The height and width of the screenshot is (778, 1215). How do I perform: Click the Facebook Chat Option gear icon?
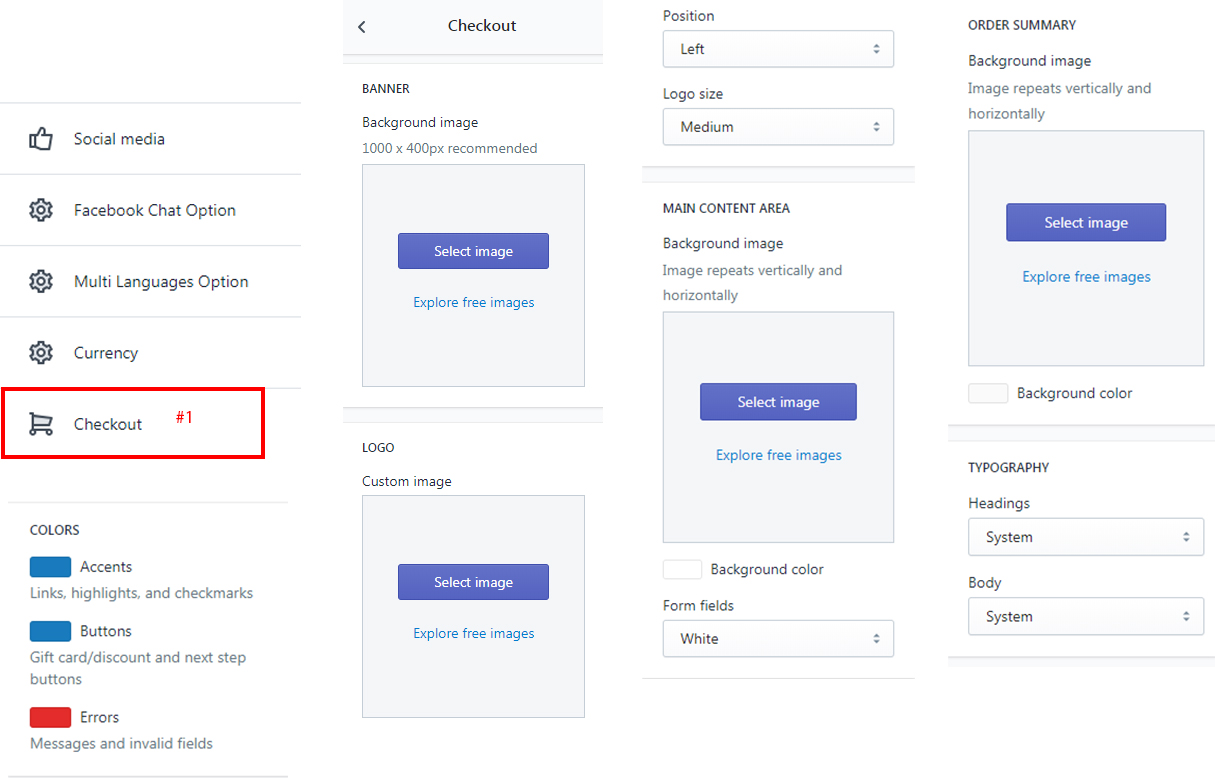pyautogui.click(x=41, y=210)
